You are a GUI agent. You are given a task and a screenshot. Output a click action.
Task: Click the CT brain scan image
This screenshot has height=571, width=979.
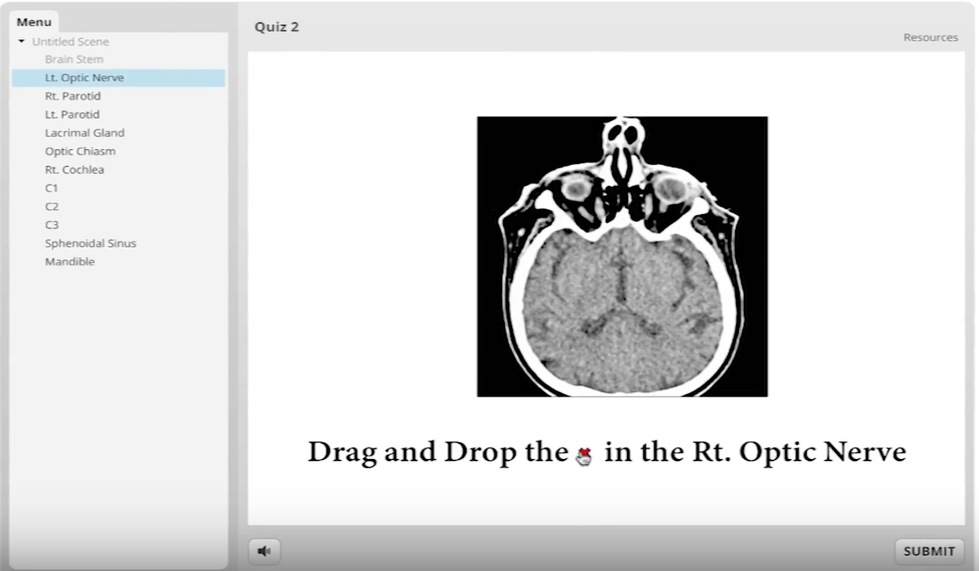[x=622, y=257]
